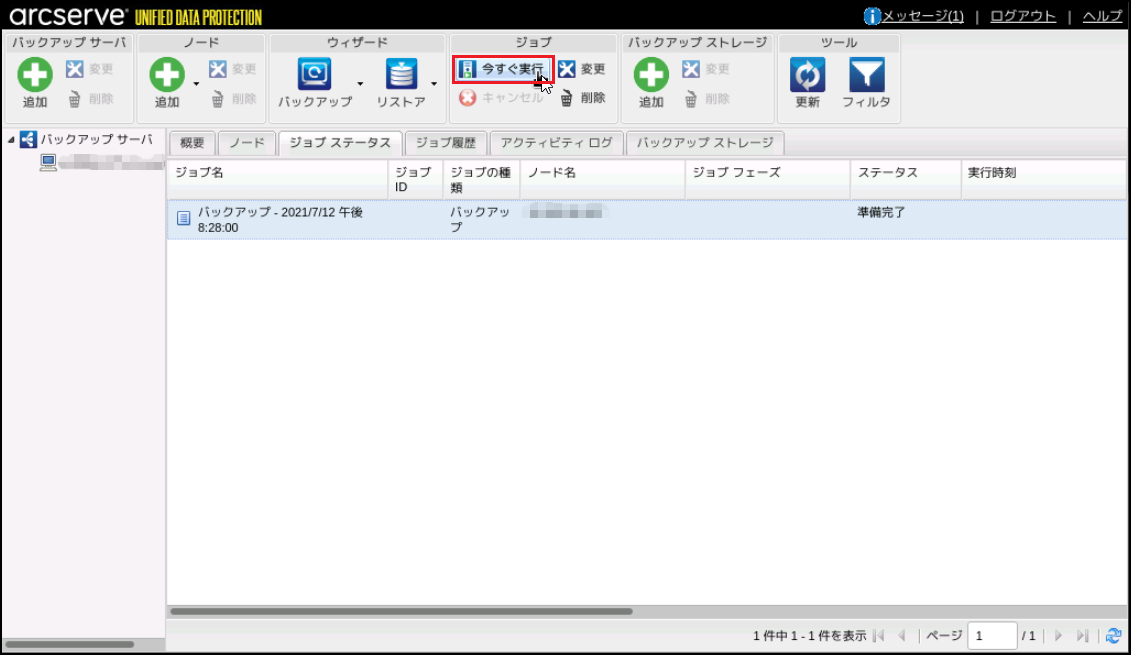The width and height of the screenshot is (1131, 655).
Task: Click the pager refresh icon at bottom right
Action: tap(1113, 636)
